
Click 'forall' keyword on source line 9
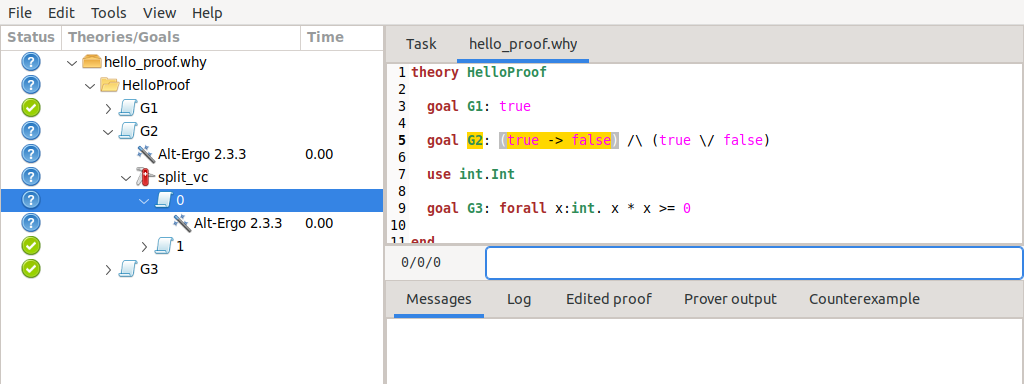coord(523,208)
